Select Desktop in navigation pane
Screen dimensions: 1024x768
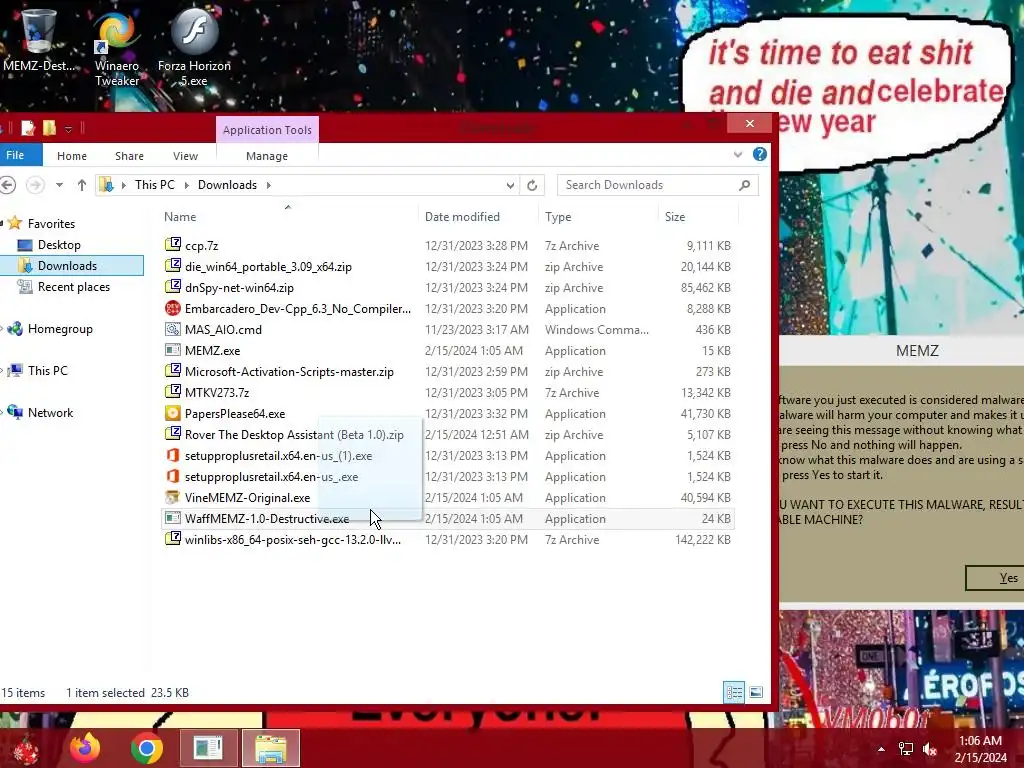click(59, 245)
